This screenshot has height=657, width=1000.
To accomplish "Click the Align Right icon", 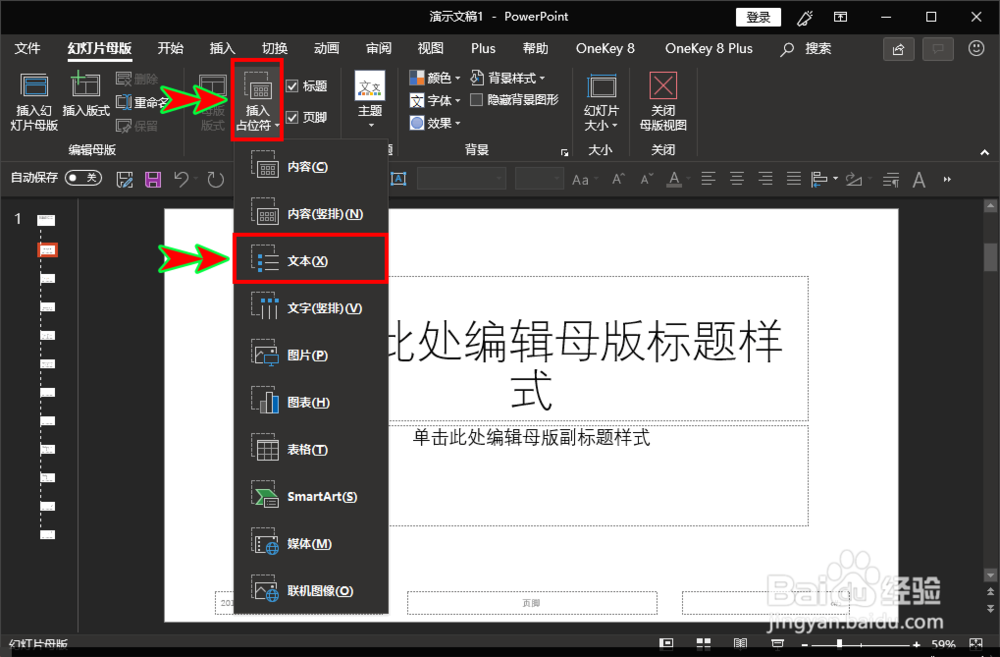I will point(765,179).
